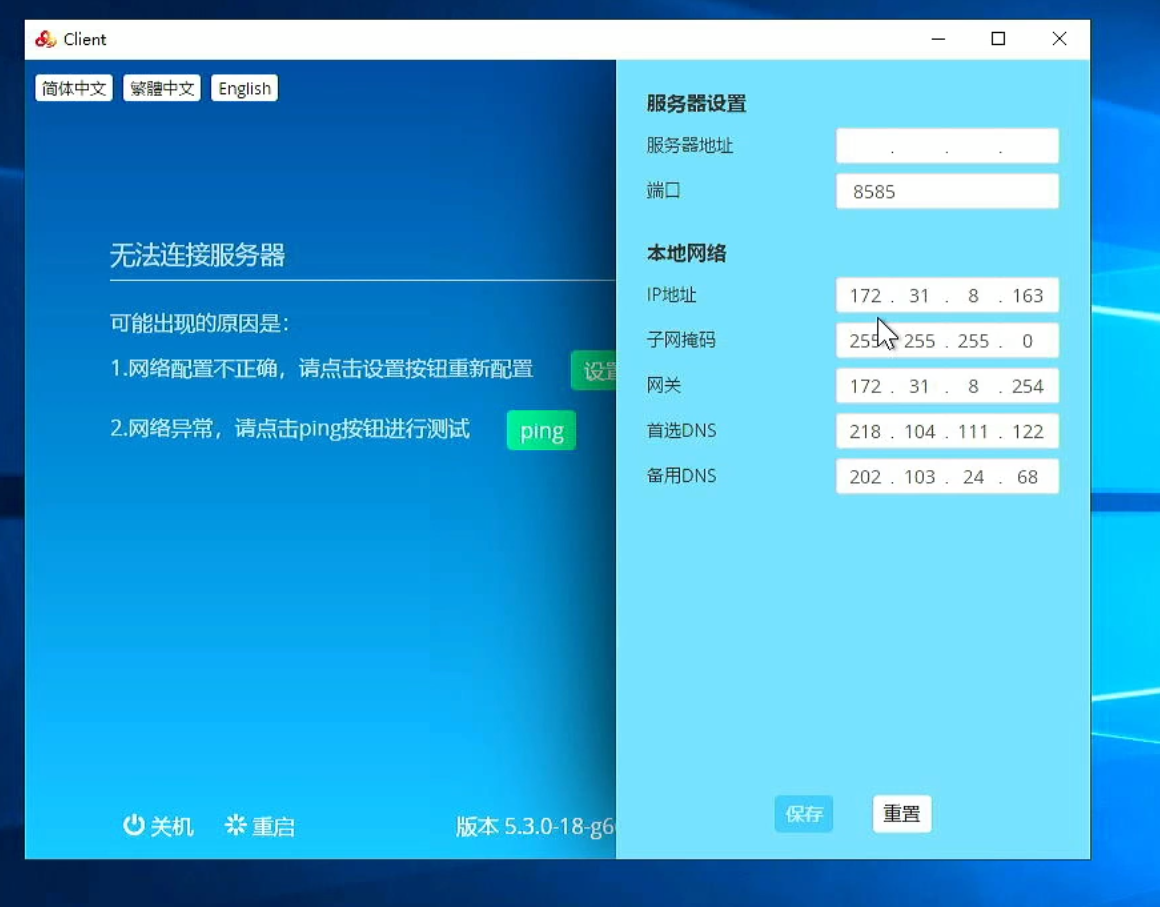Maximize the Client window
Viewport: 1160px width, 907px height.
[x=998, y=39]
